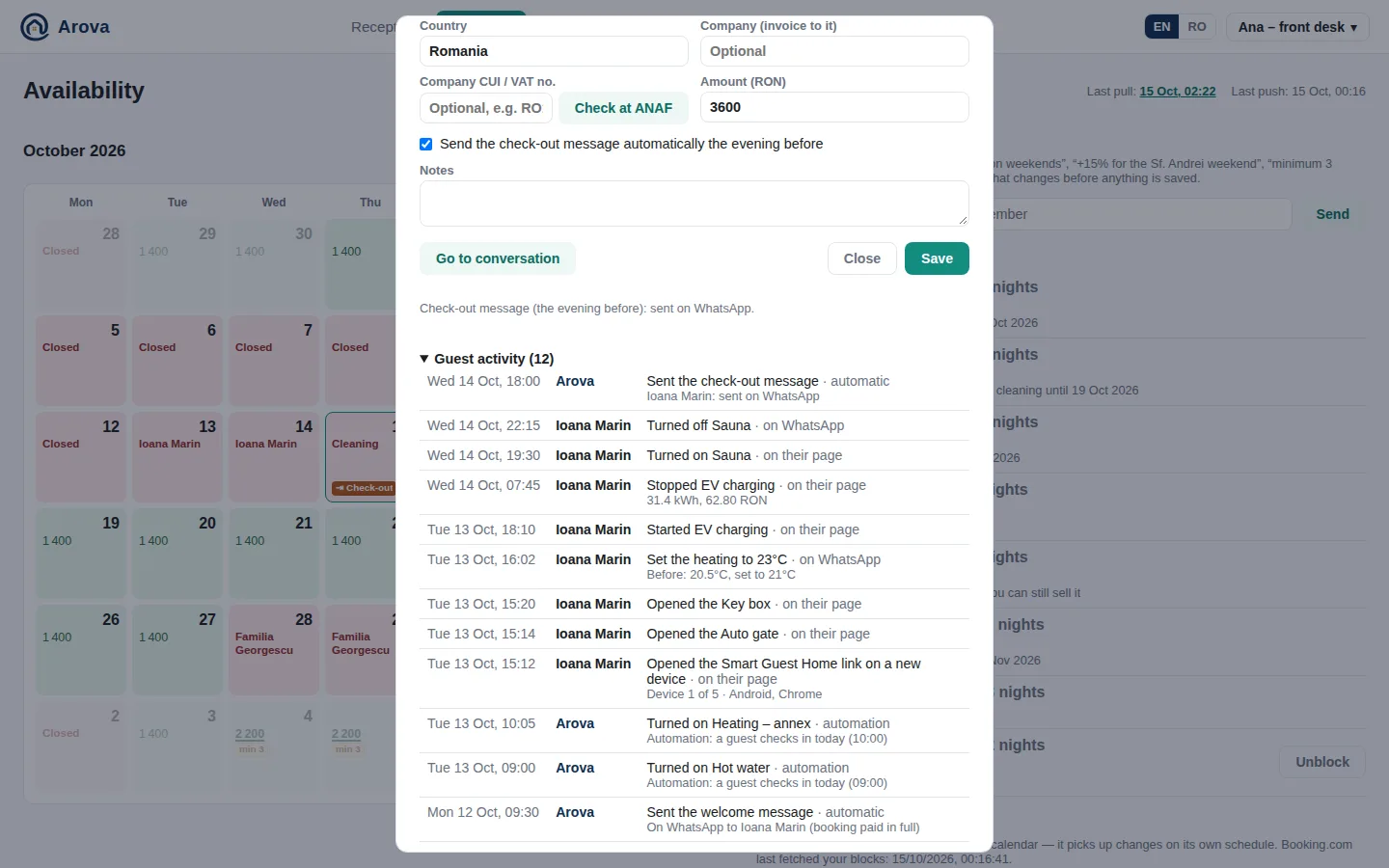
Task: Save the booking changes
Action: tap(937, 258)
